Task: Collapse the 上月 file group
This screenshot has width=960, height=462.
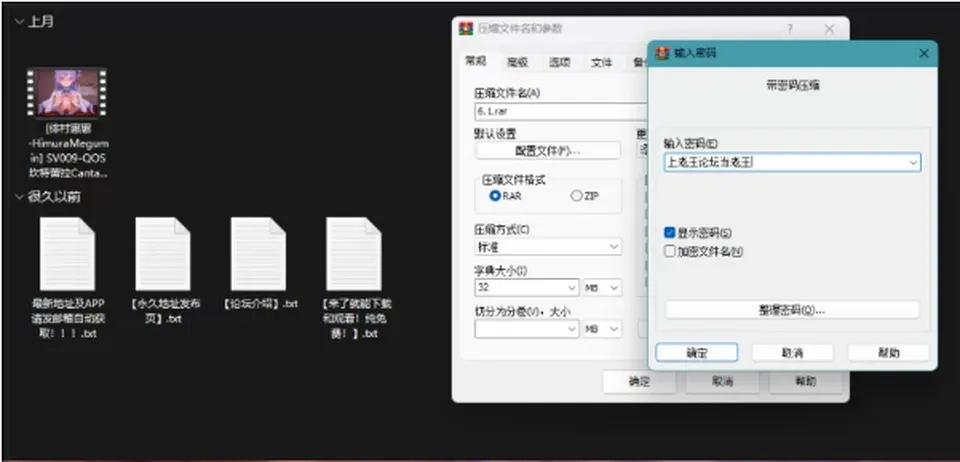Action: click(x=19, y=21)
